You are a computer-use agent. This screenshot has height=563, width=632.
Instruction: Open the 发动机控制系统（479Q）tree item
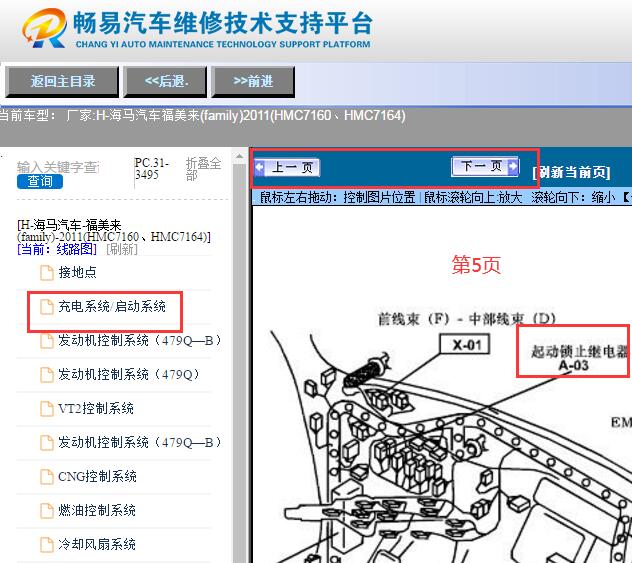[x=129, y=374]
